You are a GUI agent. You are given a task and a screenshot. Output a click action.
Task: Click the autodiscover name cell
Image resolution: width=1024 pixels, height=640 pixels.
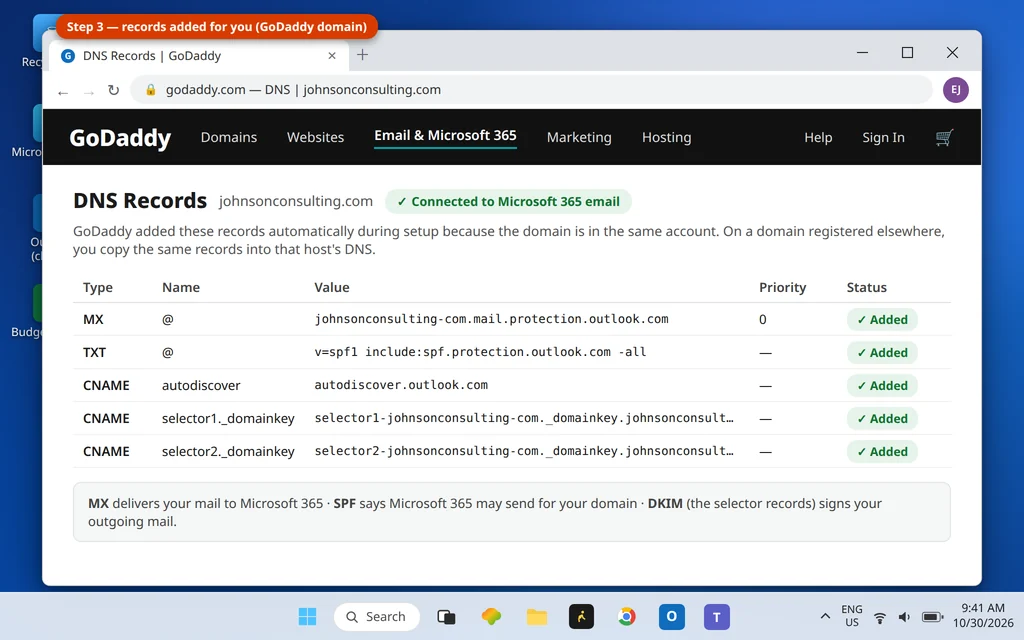(x=201, y=385)
